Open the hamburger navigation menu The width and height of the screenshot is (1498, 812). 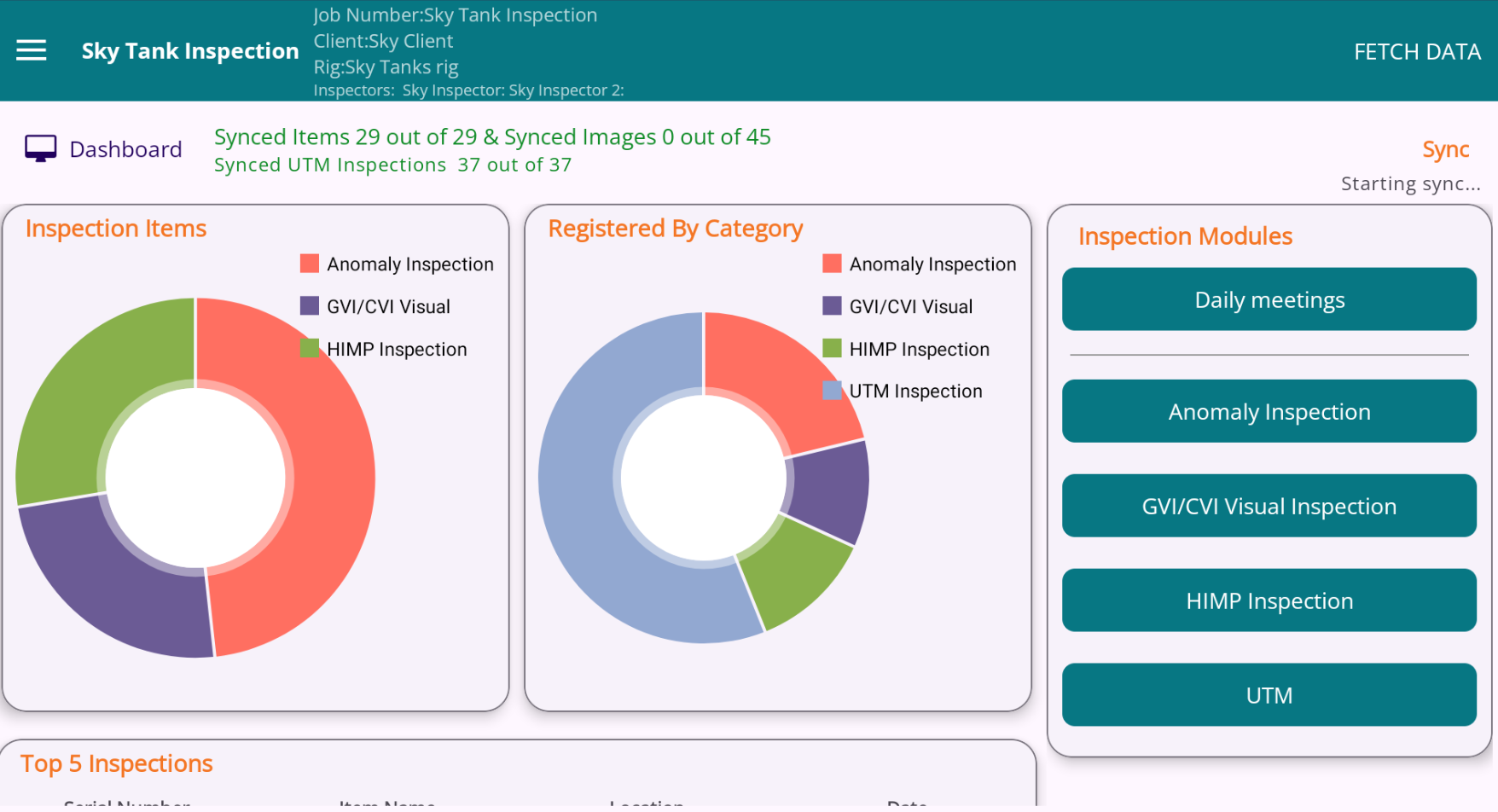[32, 51]
